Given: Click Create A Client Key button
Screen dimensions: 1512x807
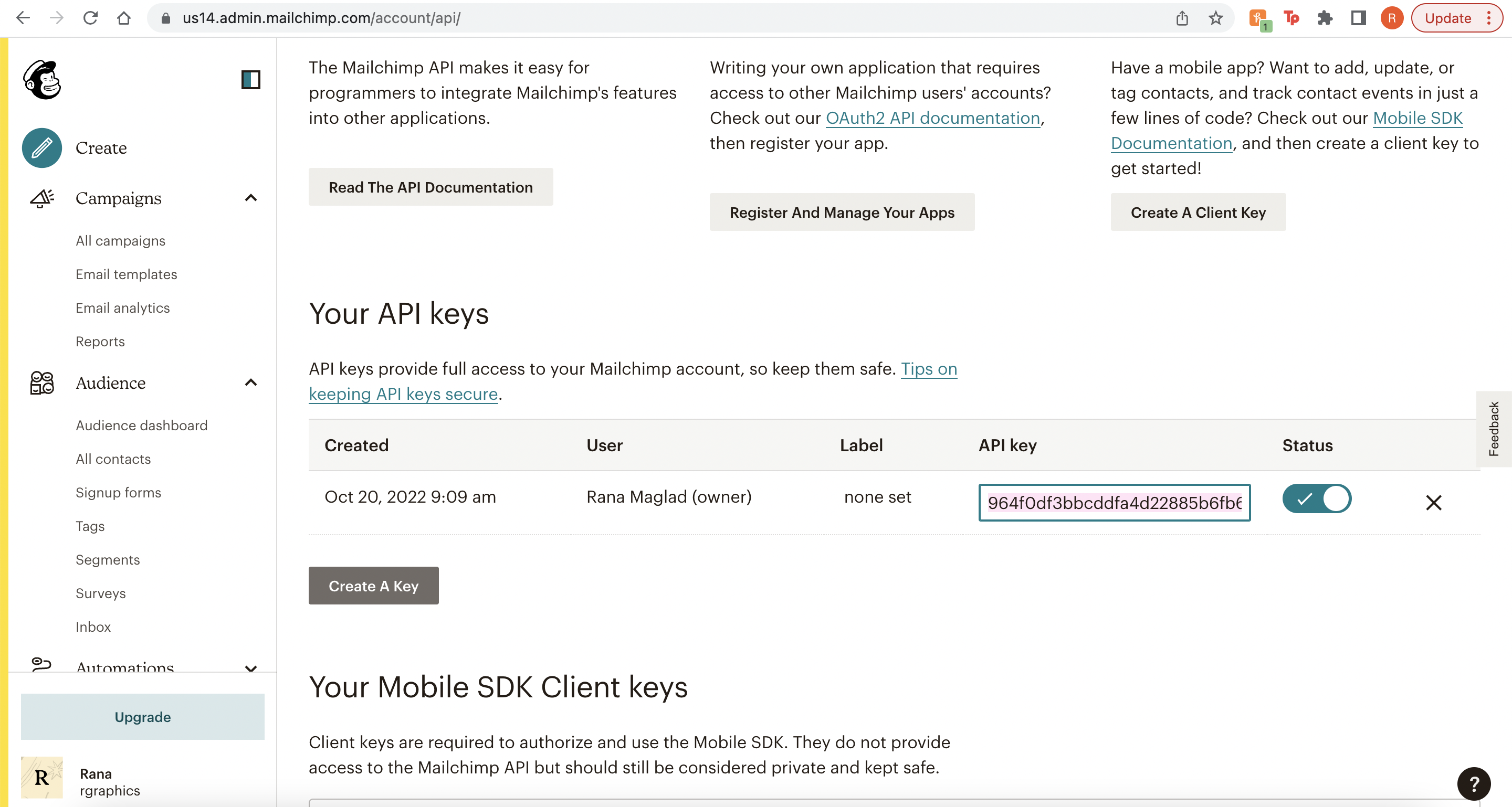Looking at the screenshot, I should pos(1198,213).
